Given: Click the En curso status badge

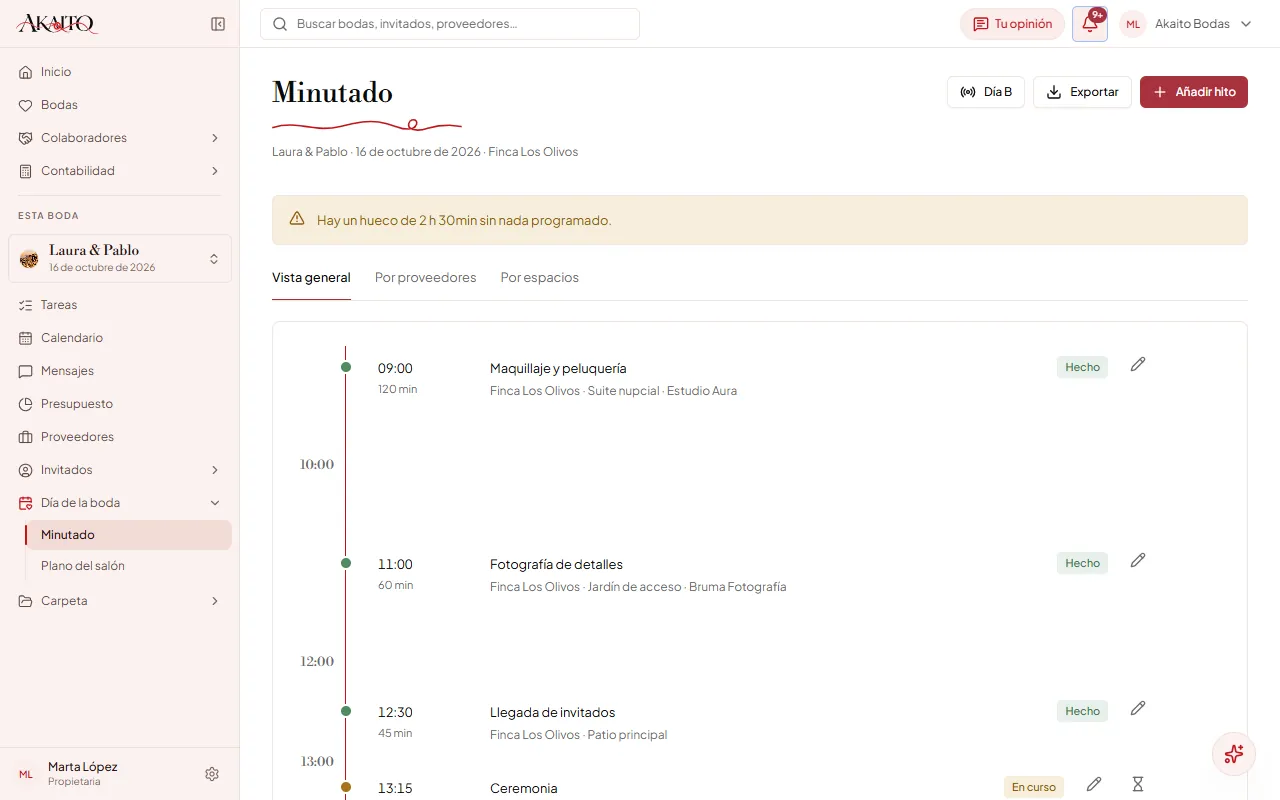Looking at the screenshot, I should tap(1034, 787).
